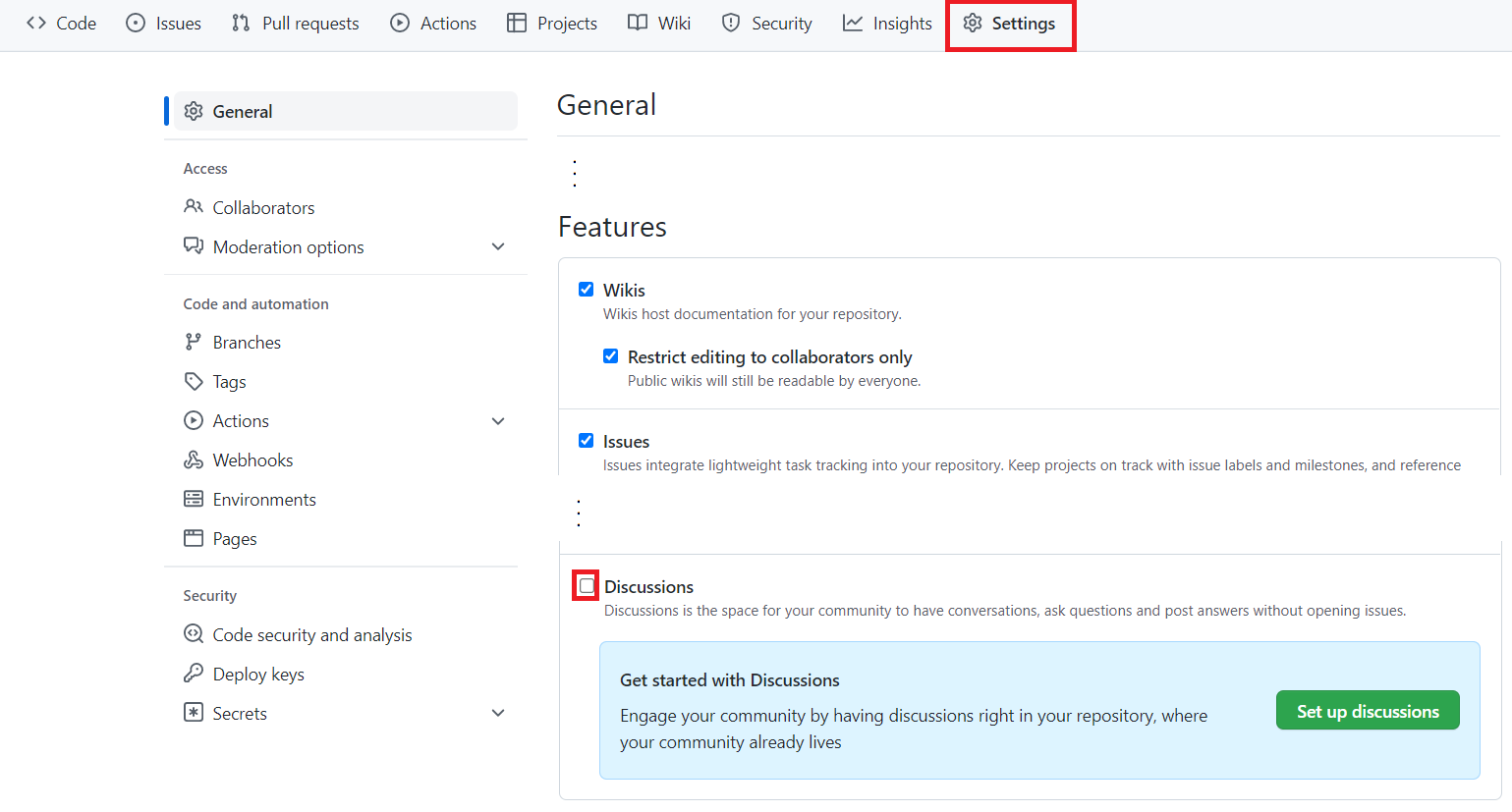The width and height of the screenshot is (1512, 812).
Task: Disable the Wikis feature checkbox
Action: coord(587,289)
